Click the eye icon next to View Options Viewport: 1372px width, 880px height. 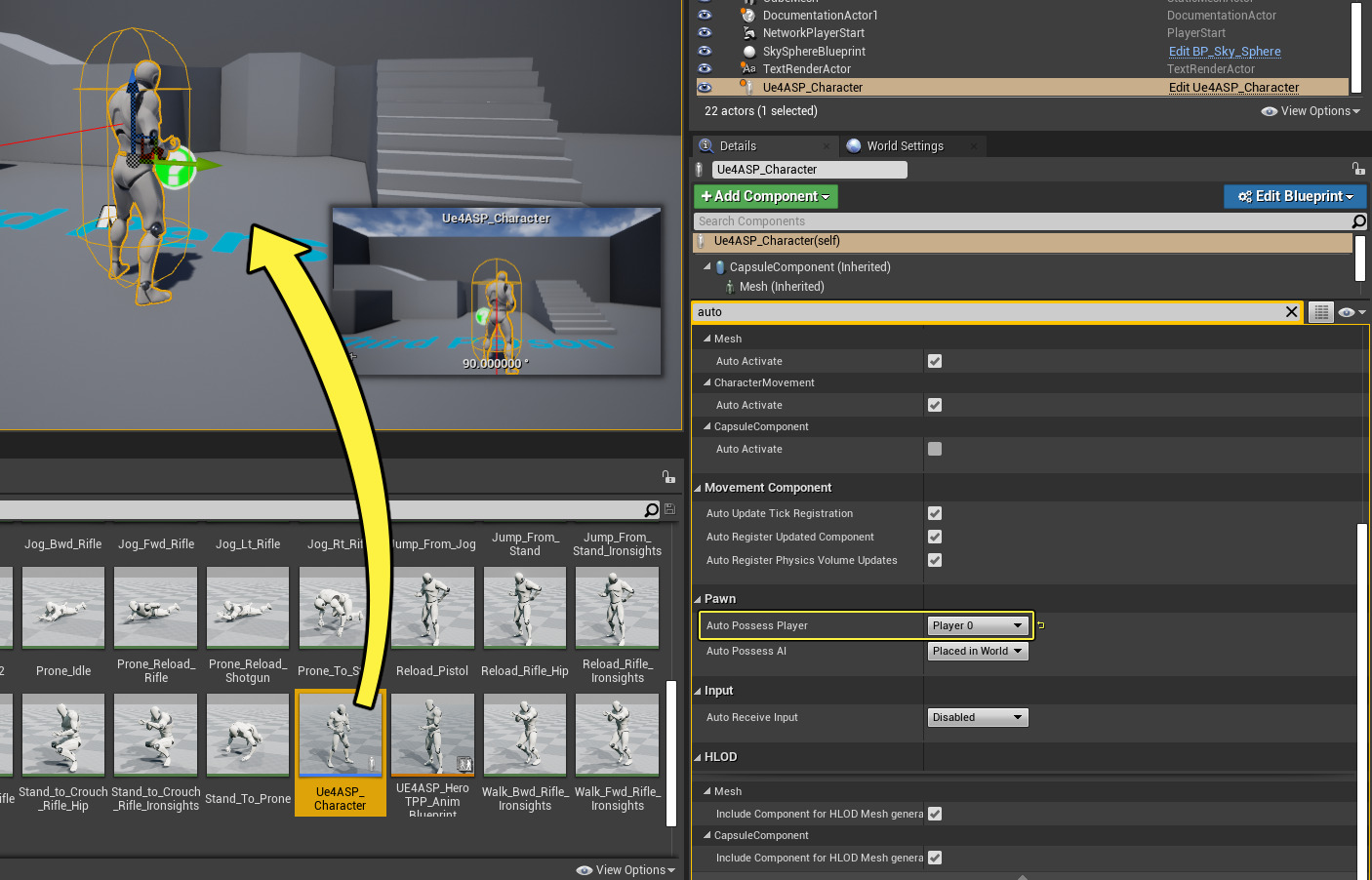[x=1271, y=110]
